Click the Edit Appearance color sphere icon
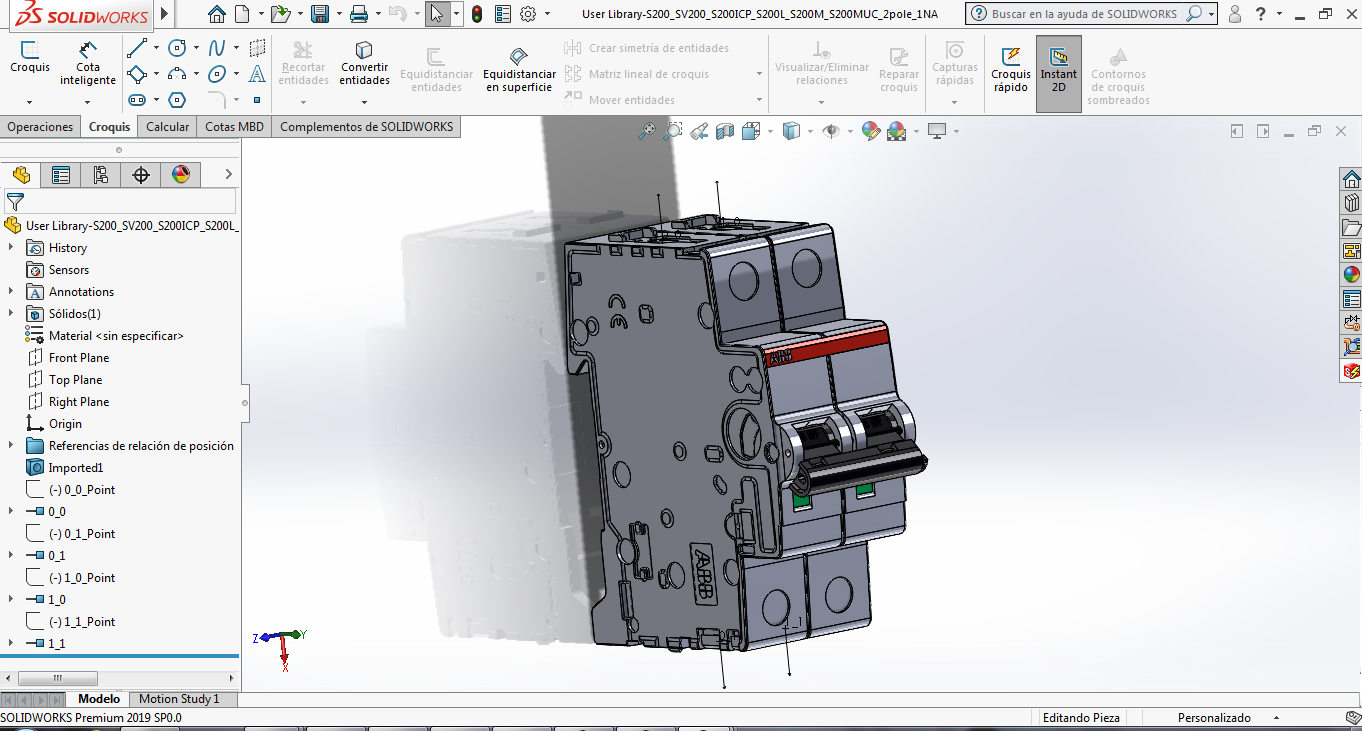The height and width of the screenshot is (731, 1362). (870, 131)
